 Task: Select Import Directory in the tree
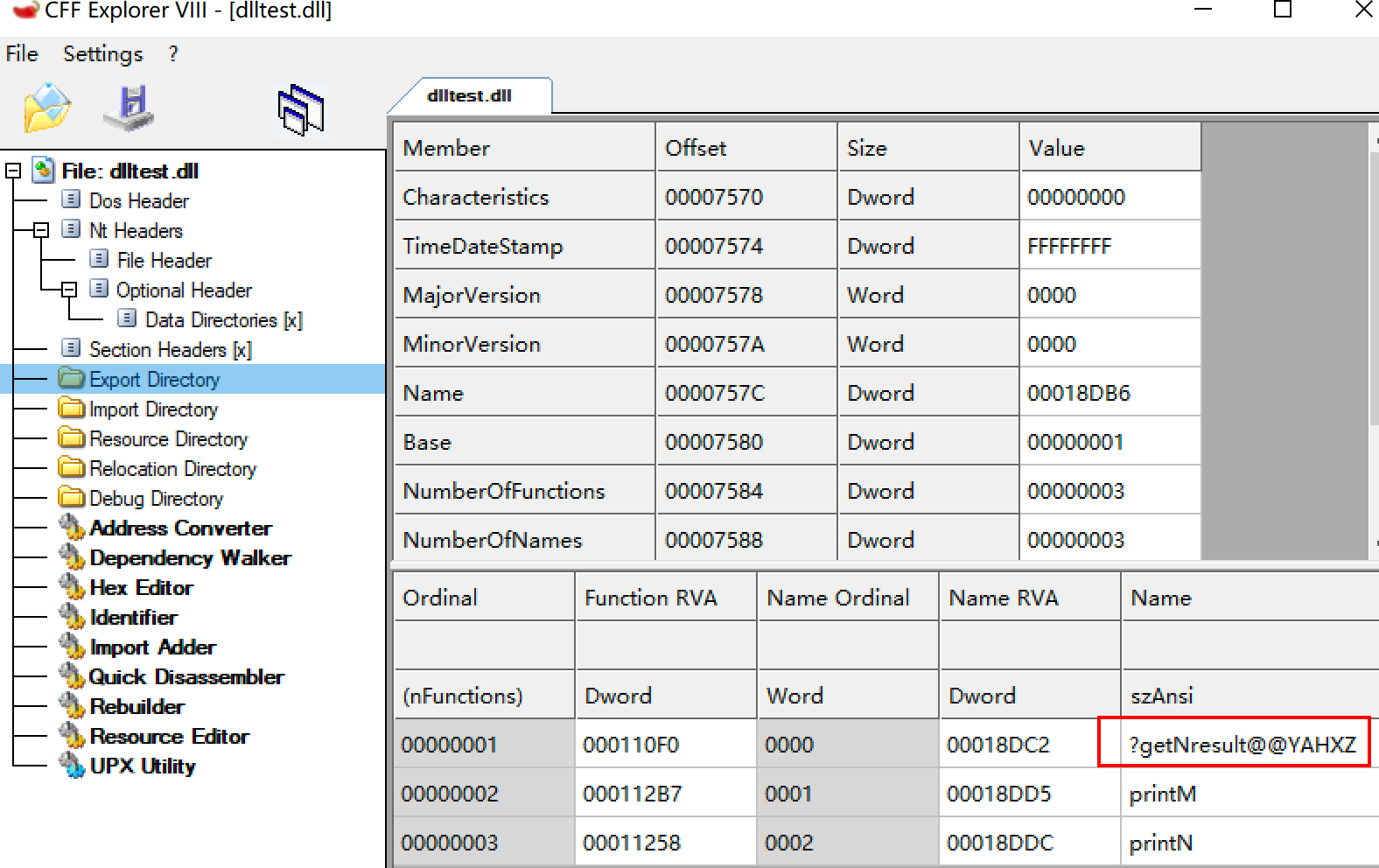pyautogui.click(x=153, y=409)
